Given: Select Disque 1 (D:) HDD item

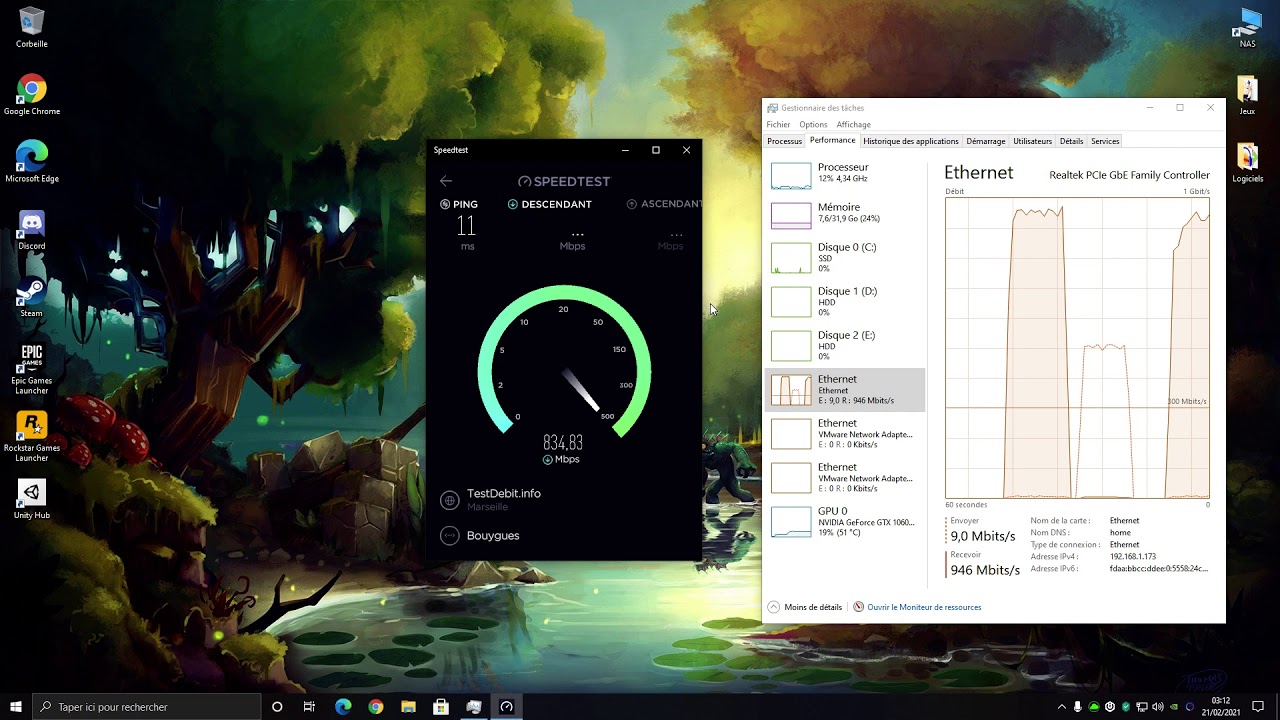Looking at the screenshot, I should coord(846,301).
